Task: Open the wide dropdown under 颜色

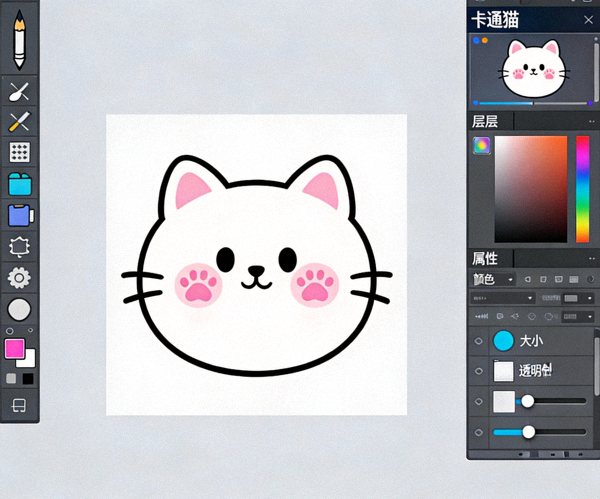Action: pyautogui.click(x=502, y=298)
